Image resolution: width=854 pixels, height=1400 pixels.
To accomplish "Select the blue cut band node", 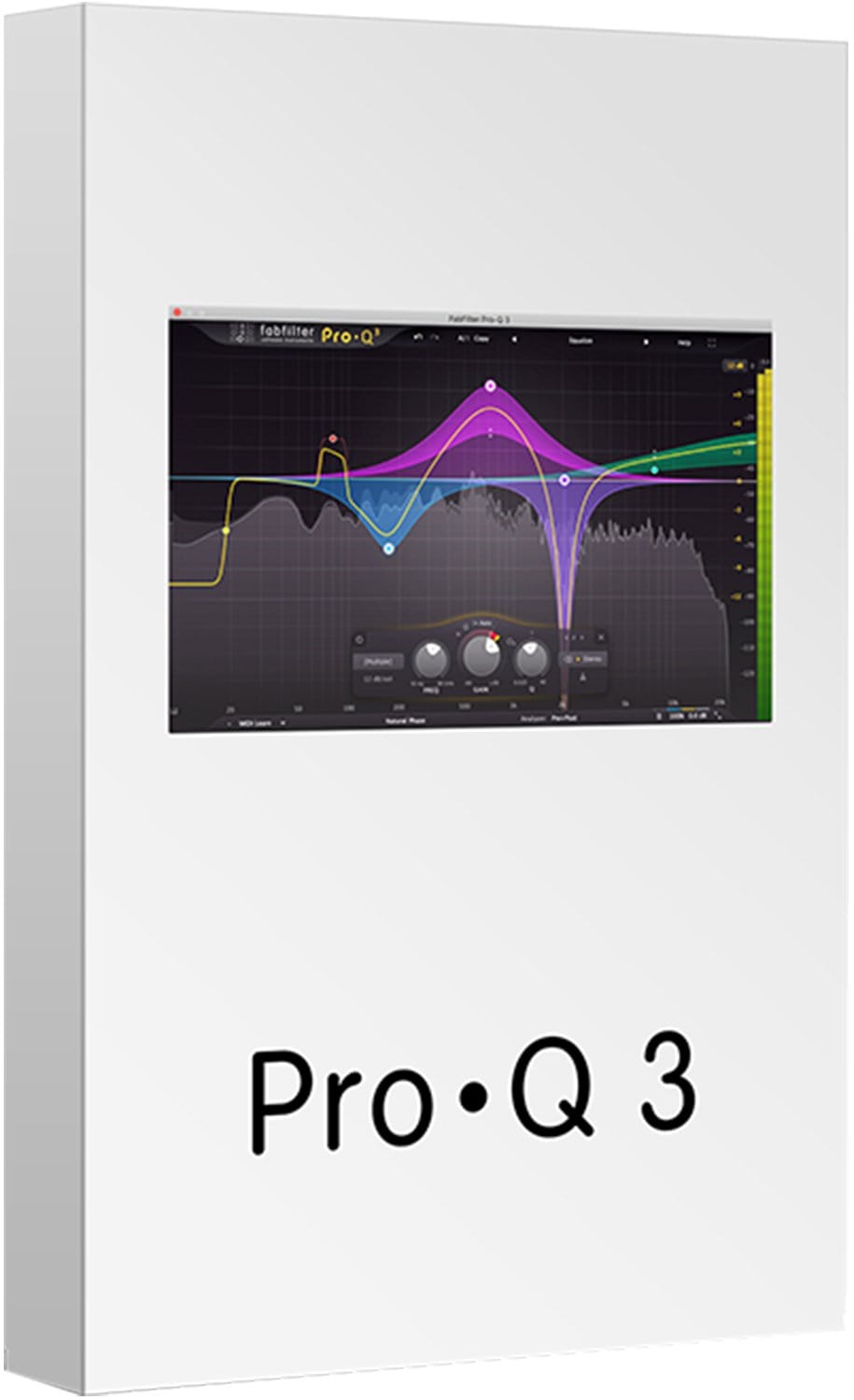I will 388,549.
